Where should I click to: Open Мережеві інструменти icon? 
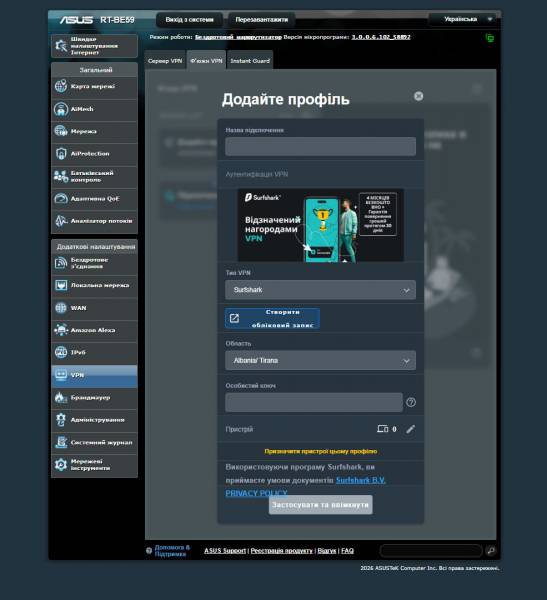pos(61,465)
